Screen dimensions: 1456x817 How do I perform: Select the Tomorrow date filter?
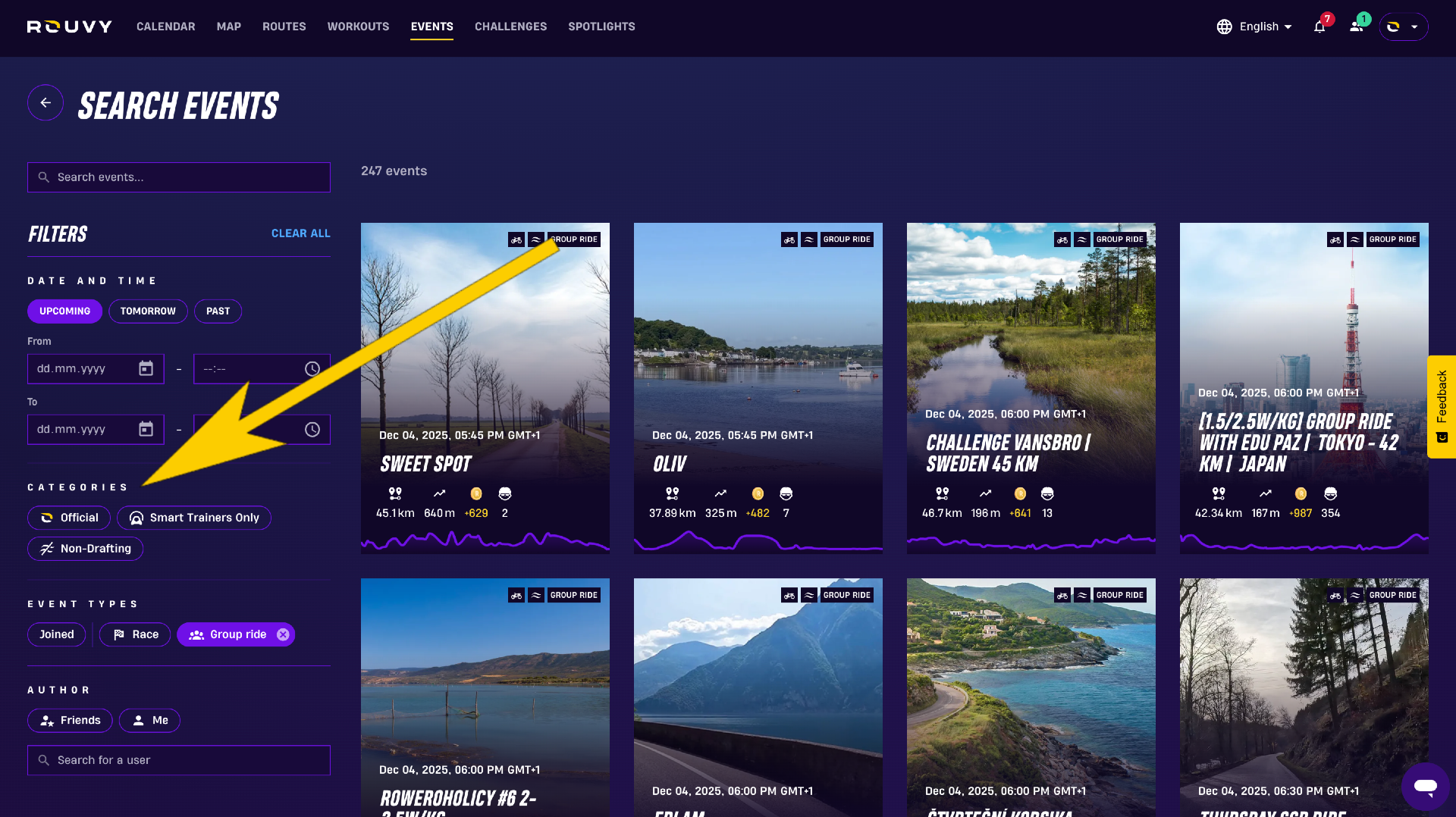pyautogui.click(x=148, y=311)
